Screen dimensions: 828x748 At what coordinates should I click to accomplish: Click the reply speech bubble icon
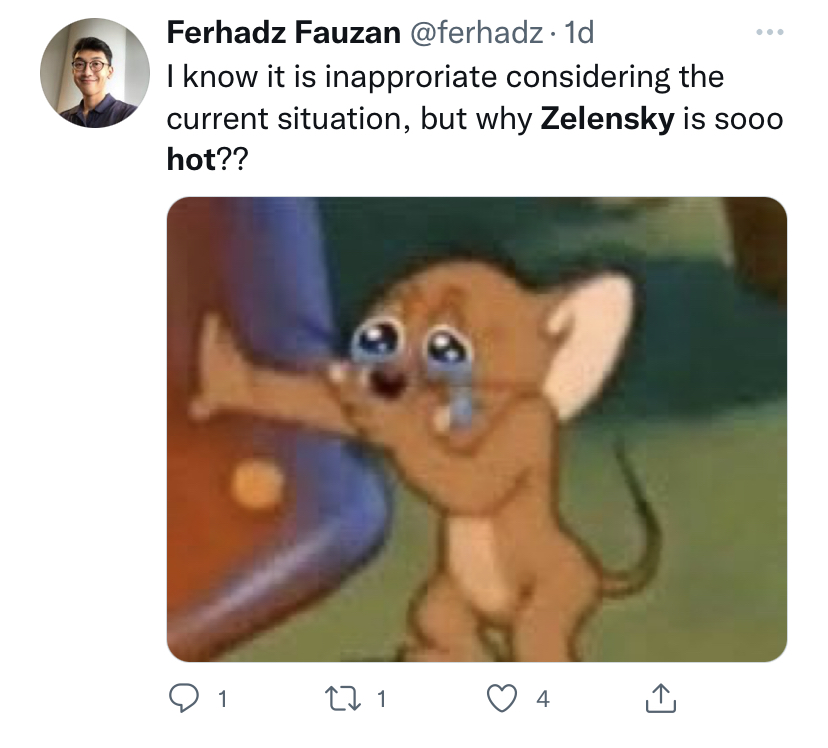[181, 700]
